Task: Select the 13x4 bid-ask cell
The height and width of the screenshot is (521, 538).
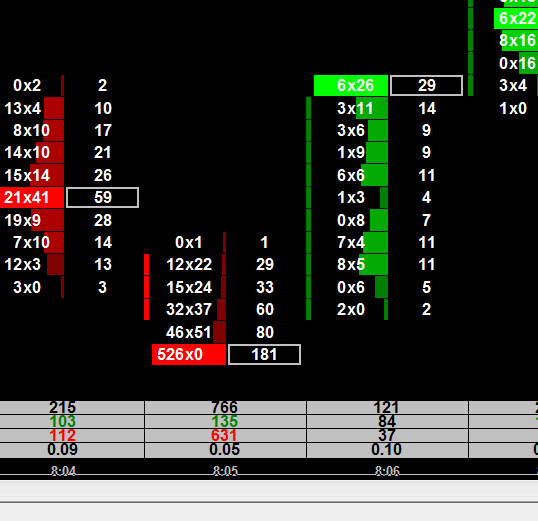Action: (x=23, y=108)
